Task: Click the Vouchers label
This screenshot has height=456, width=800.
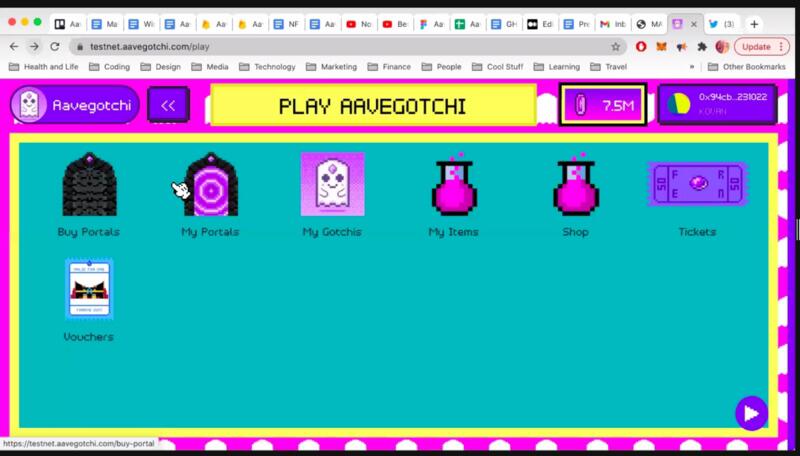Action: click(89, 337)
